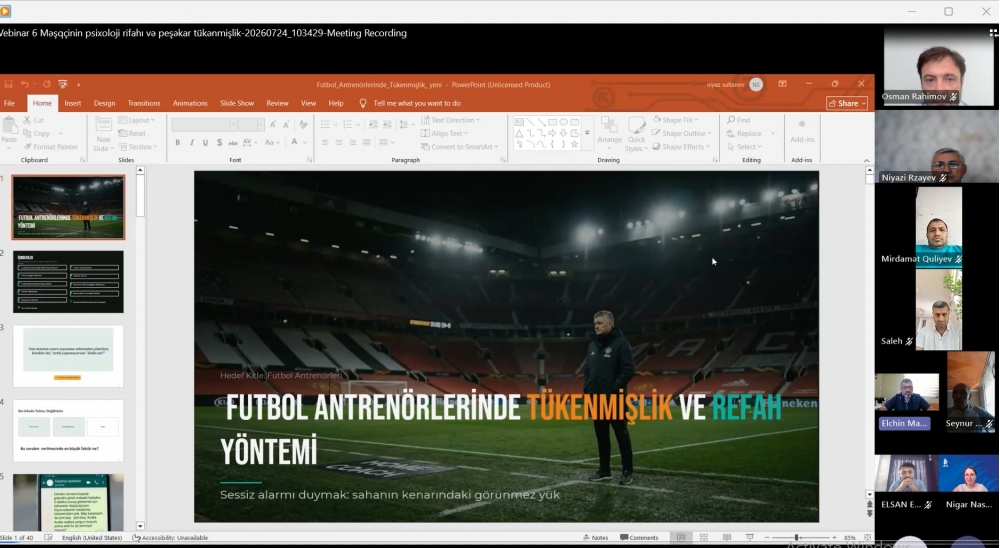The width and height of the screenshot is (1000, 548).
Task: Click the Undo arrow icon
Action: [24, 84]
